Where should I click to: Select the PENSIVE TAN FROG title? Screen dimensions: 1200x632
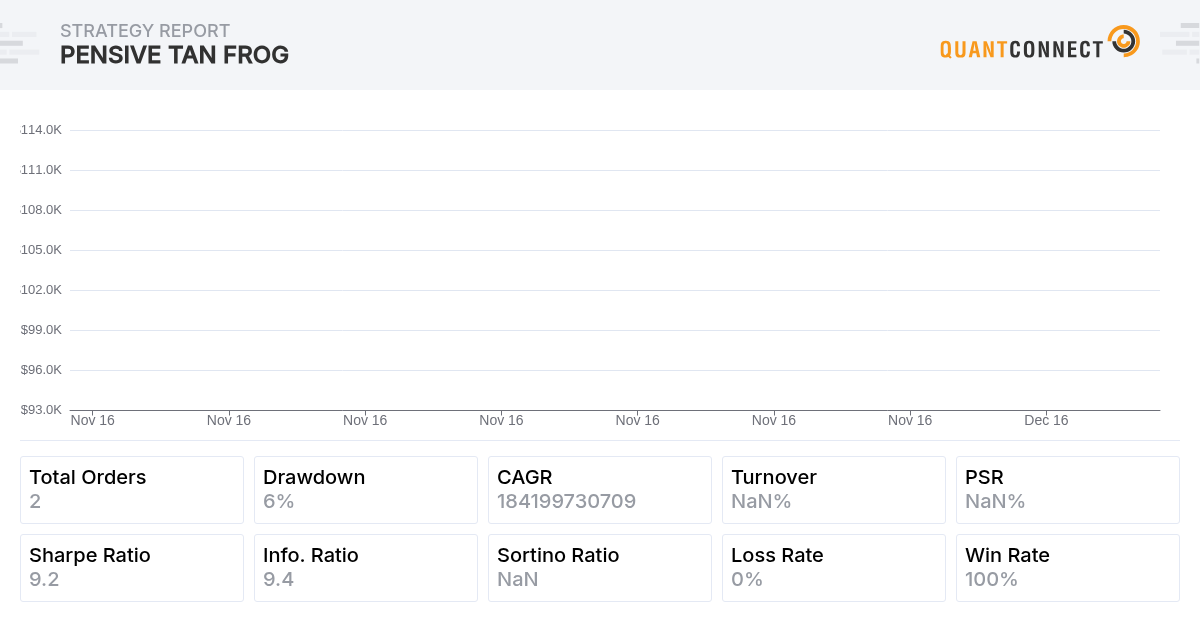tap(174, 55)
